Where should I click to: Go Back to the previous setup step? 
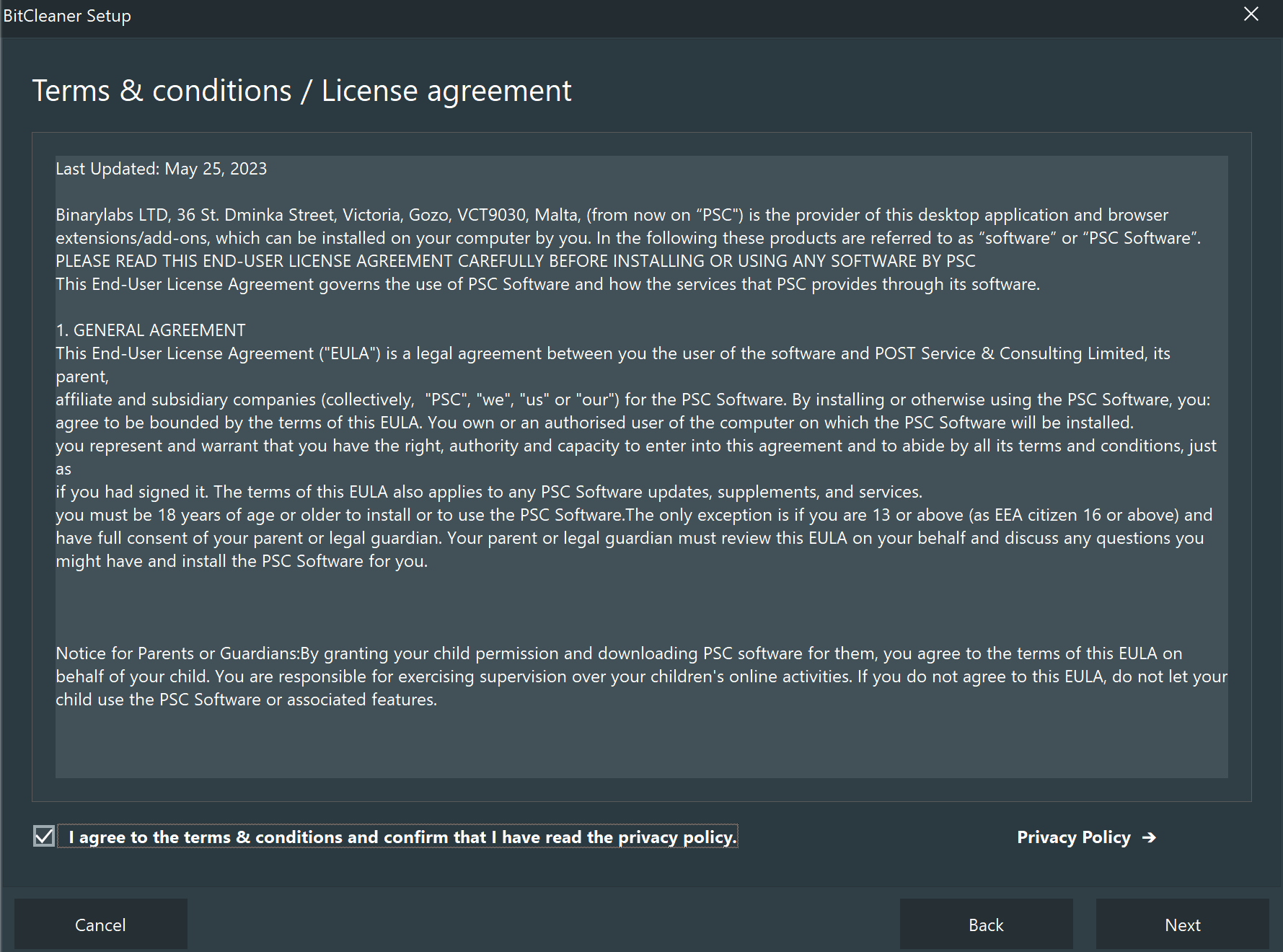(x=987, y=924)
